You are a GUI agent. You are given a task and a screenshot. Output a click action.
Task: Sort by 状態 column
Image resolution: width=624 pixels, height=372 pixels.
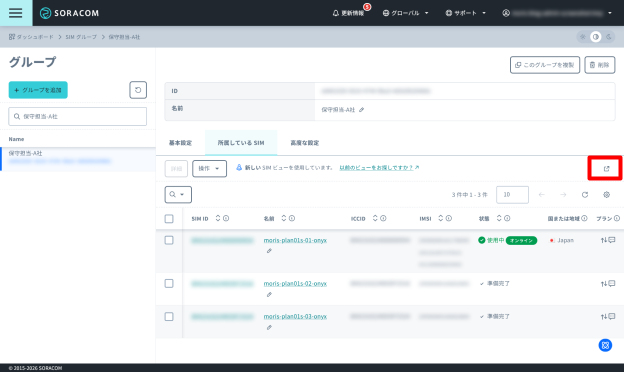tap(499, 218)
